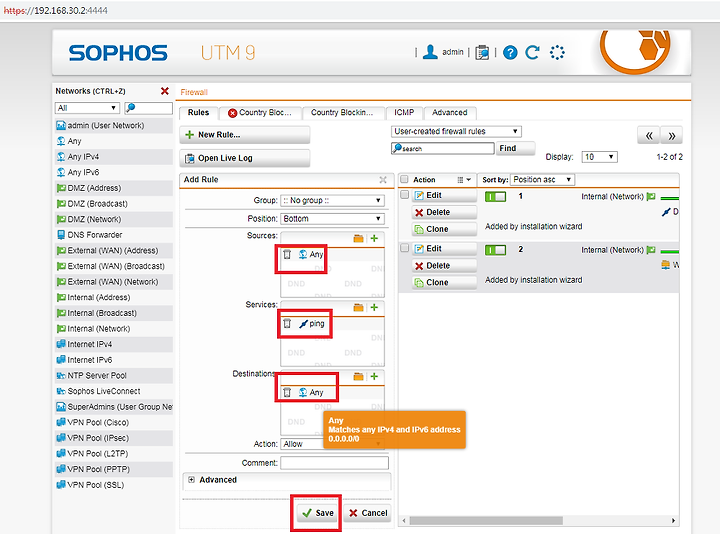Click the firewall rules search field
Image resolution: width=720 pixels, height=534 pixels.
(443, 148)
